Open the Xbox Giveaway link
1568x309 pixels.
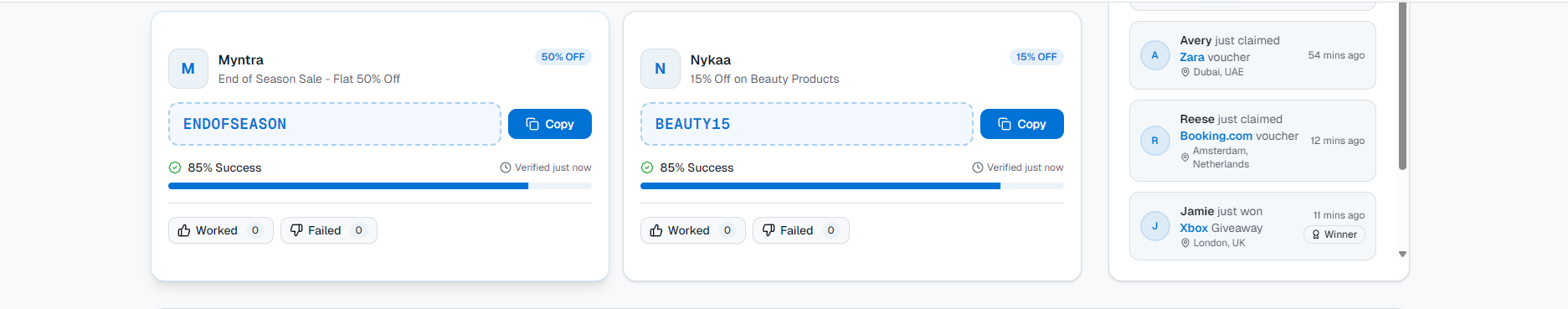tap(1194, 228)
